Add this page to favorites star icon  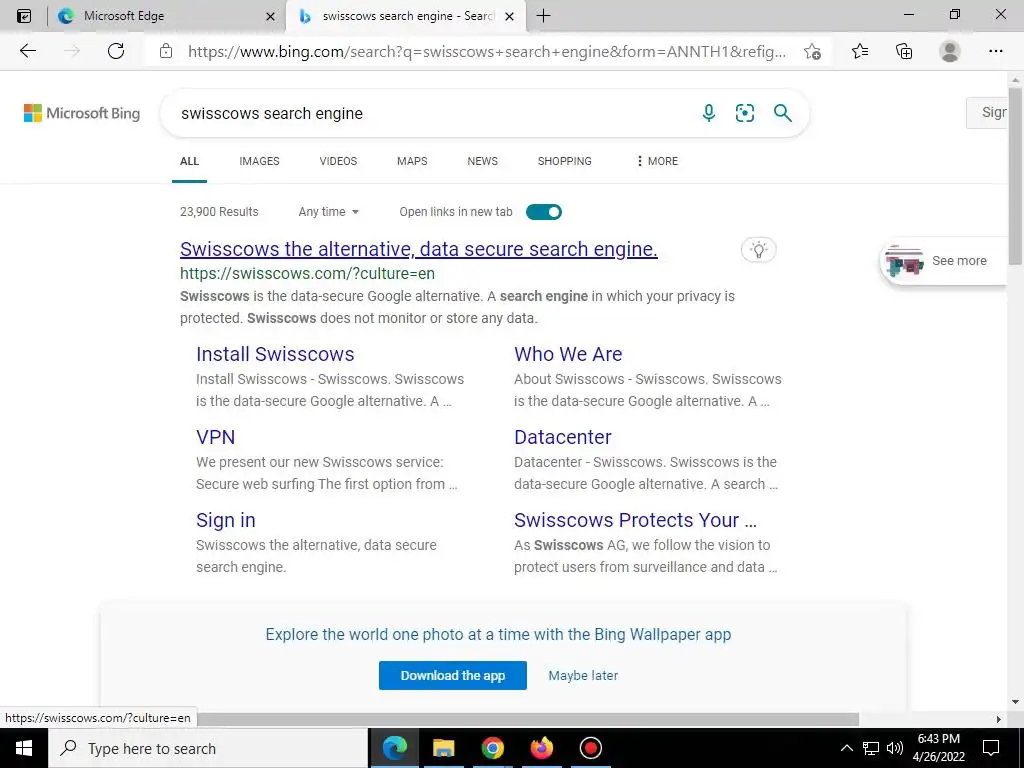coord(812,51)
